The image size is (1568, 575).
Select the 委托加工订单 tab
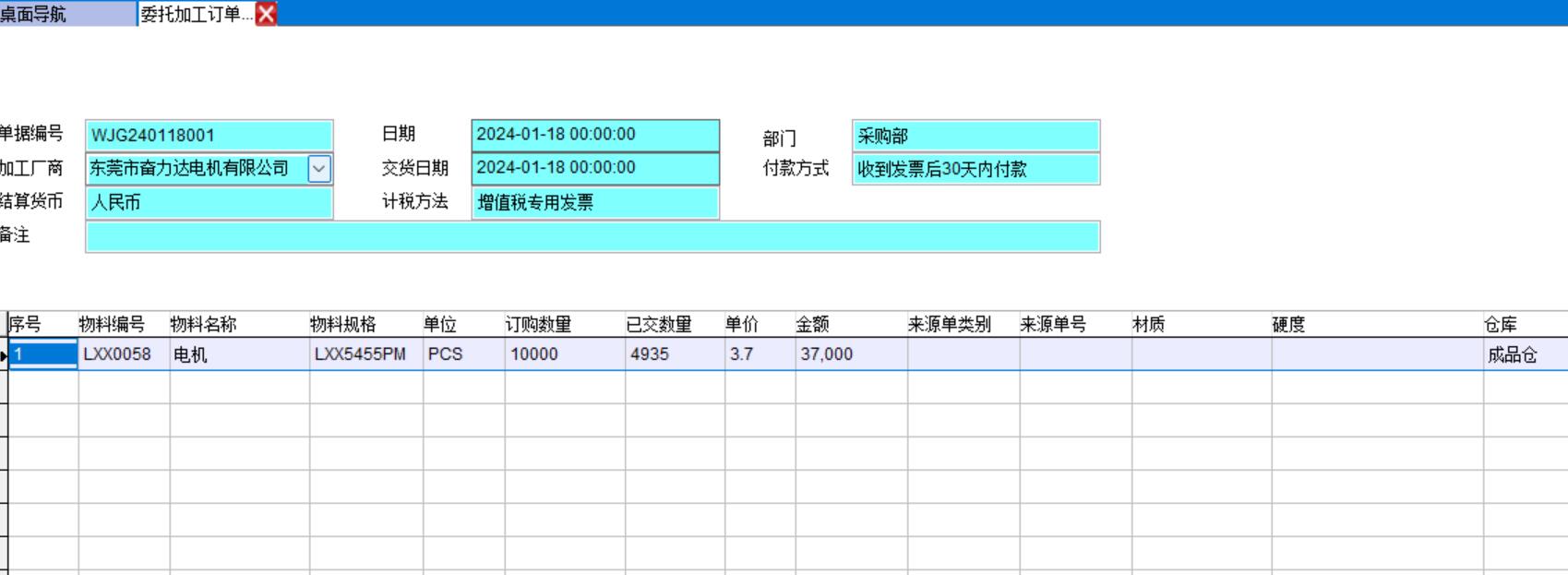click(194, 14)
